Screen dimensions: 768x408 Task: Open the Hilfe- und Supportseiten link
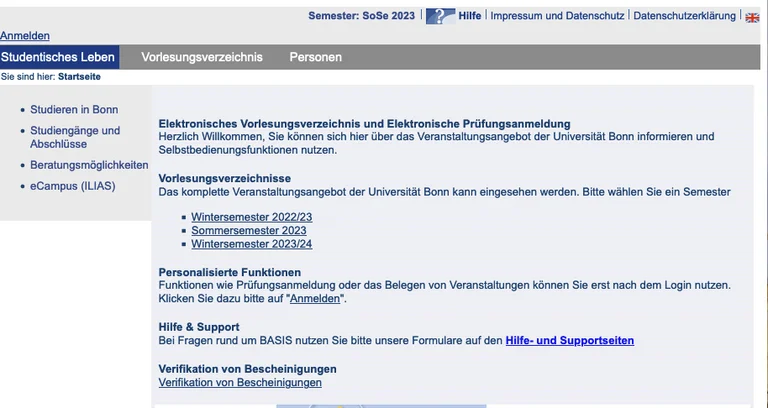(x=569, y=341)
